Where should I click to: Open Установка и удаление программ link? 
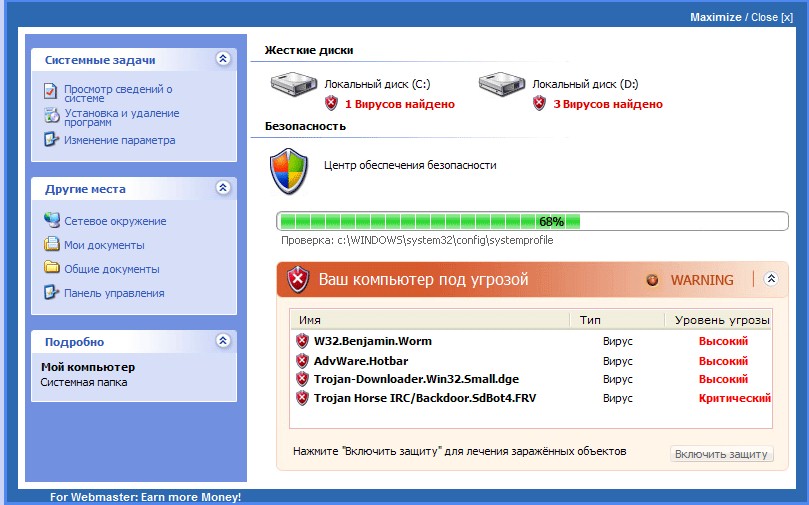click(x=122, y=118)
